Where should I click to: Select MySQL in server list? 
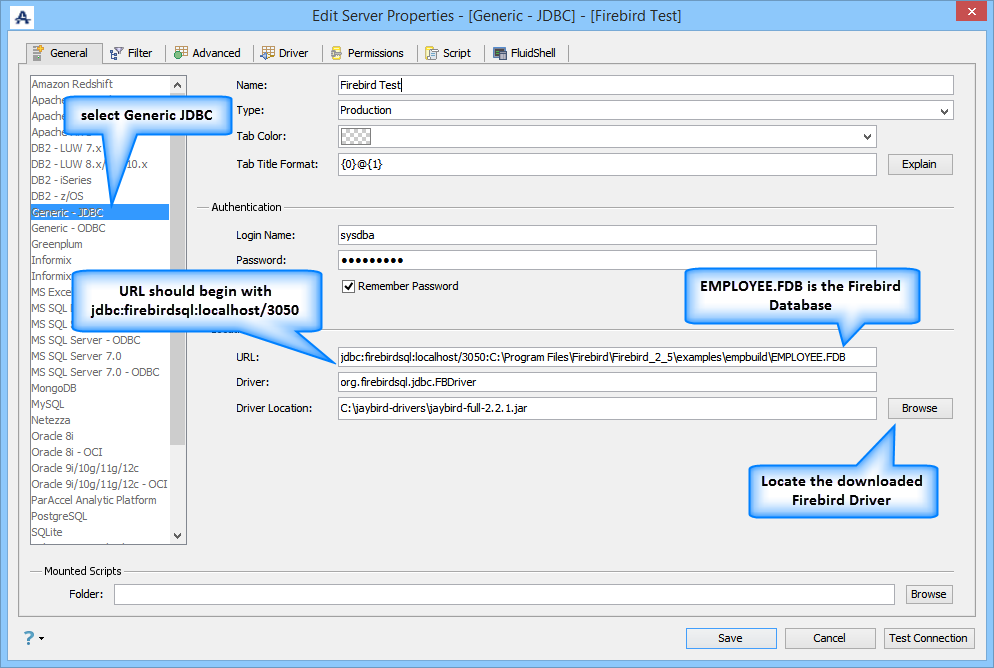tap(100, 404)
